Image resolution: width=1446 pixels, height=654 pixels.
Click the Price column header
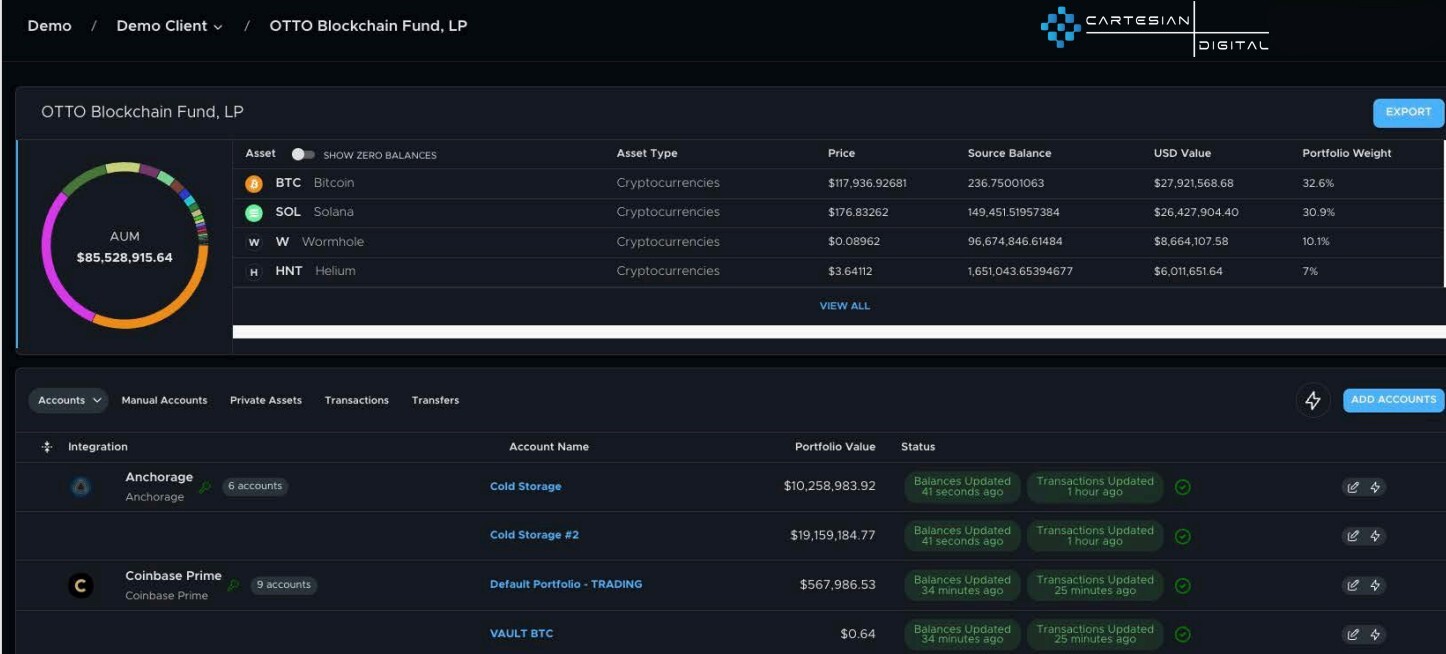pos(841,154)
